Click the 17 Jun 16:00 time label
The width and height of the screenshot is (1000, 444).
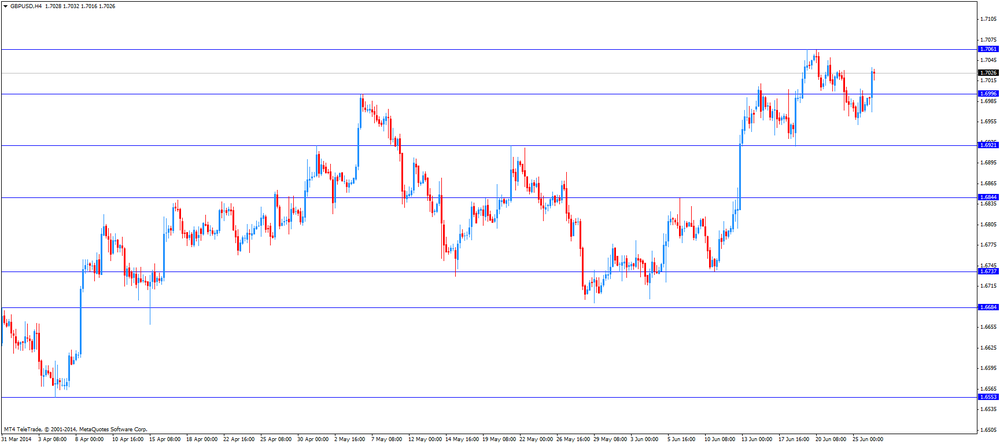click(x=795, y=440)
